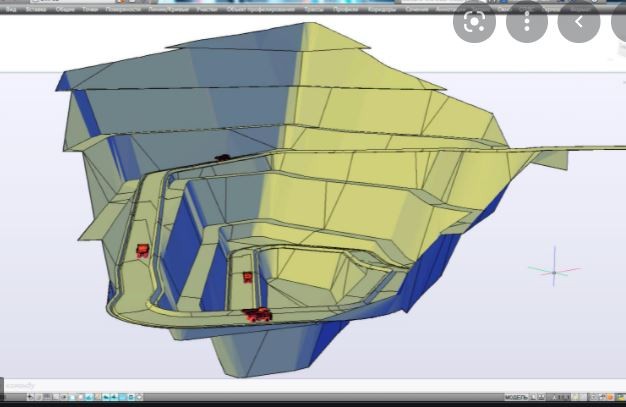Click the next image arrow at right edge
This screenshot has height=407, width=626.
[619, 21]
